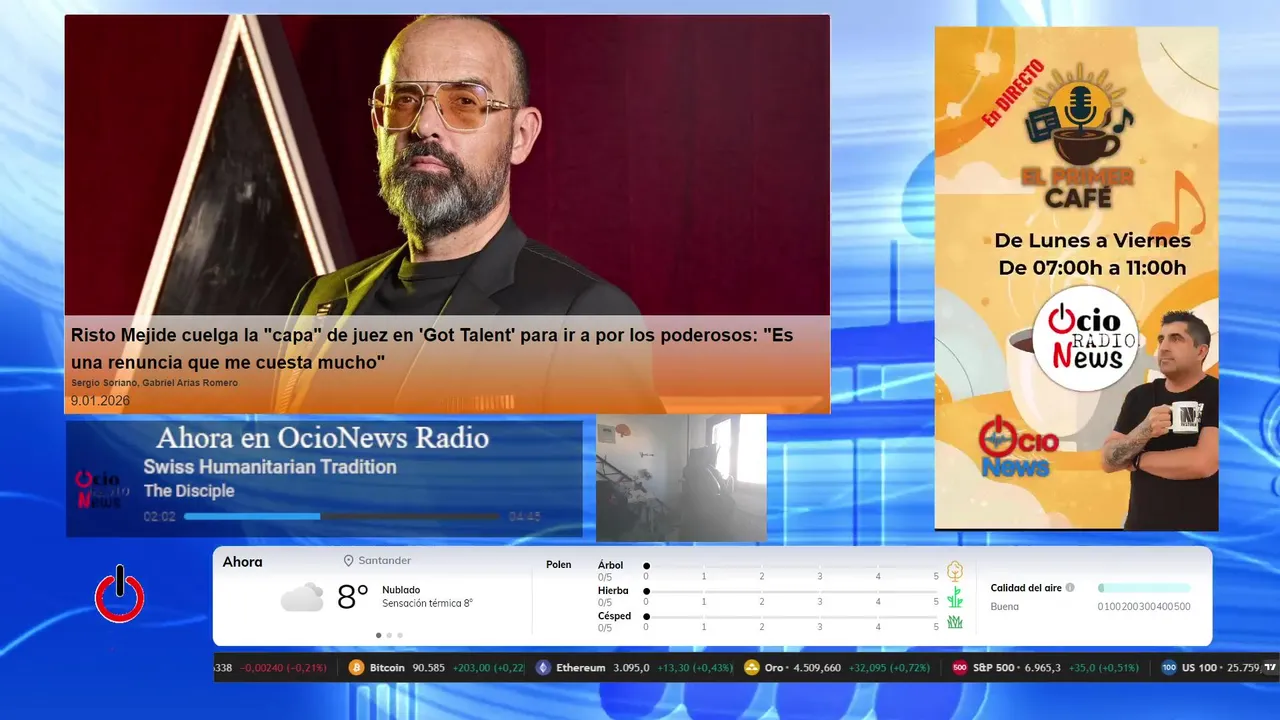Click the Ethereum icon in ticker

[x=543, y=668]
